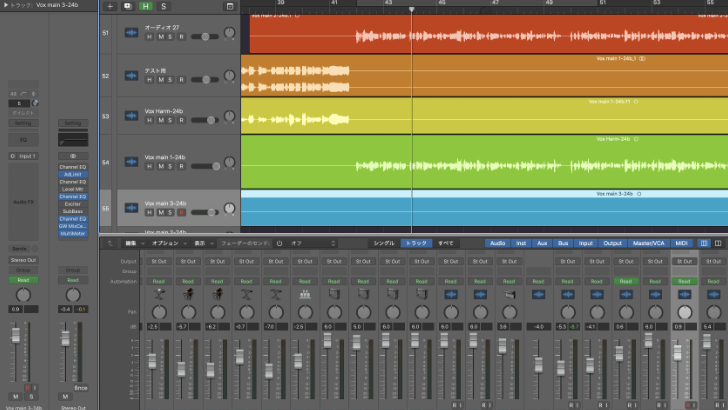Toggle the fader sends power button
The image size is (728, 410).
coord(280,243)
